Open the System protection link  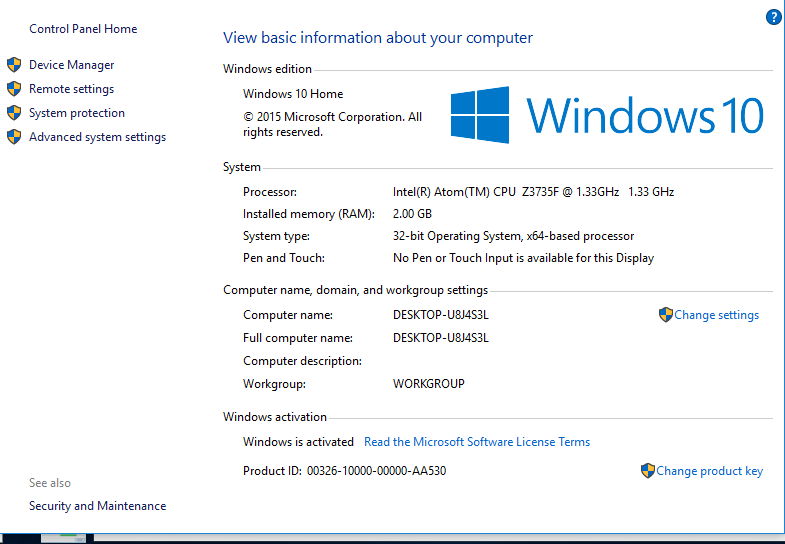pos(77,113)
